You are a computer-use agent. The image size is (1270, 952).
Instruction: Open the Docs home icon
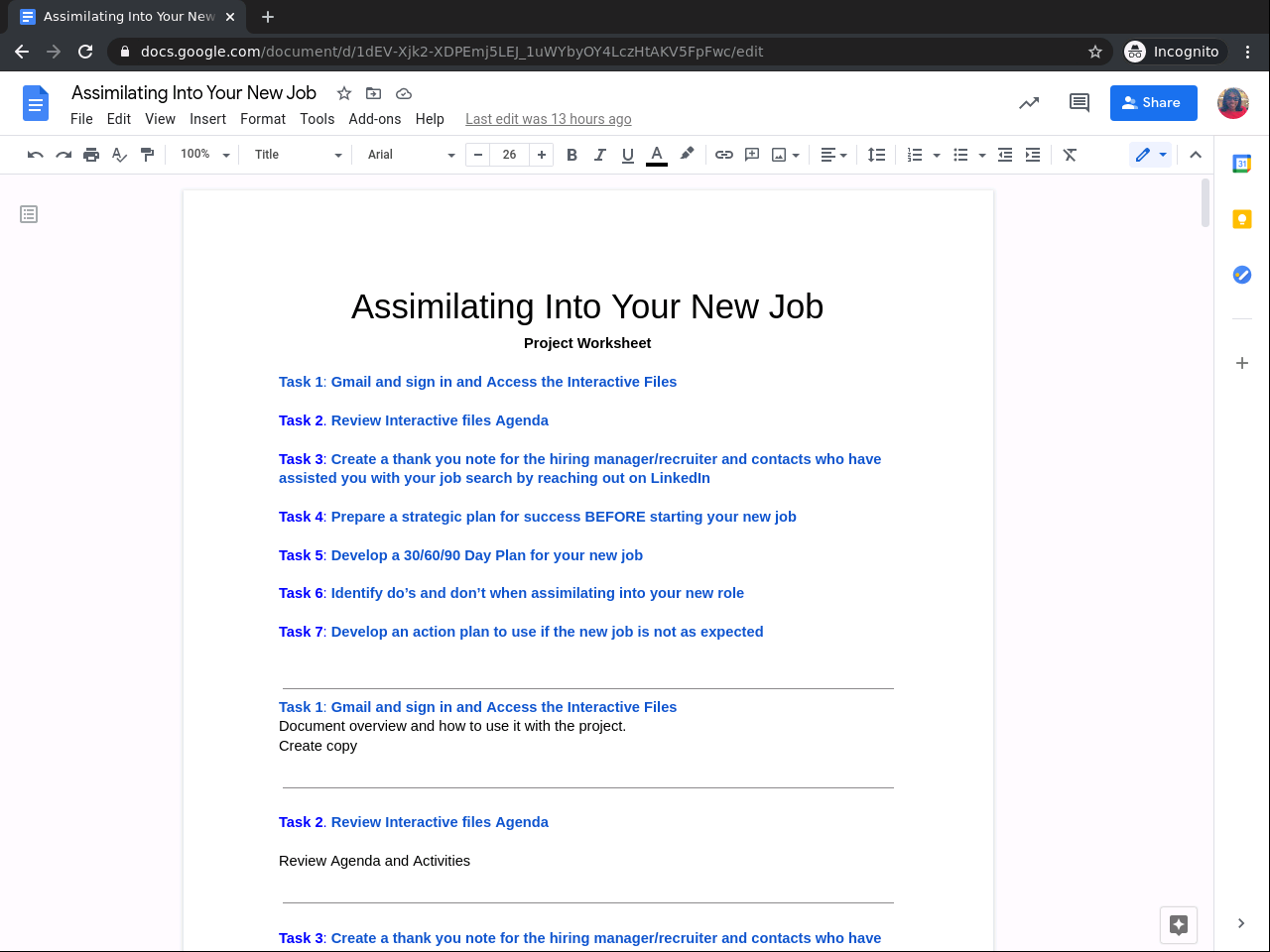pos(36,103)
